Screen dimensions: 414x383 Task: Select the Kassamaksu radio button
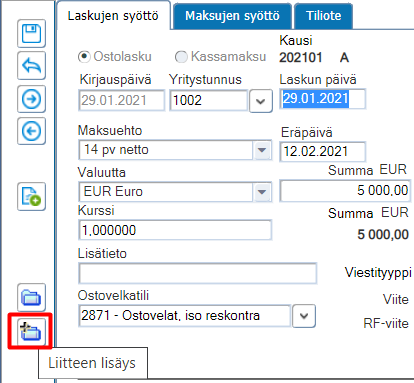pos(181,57)
